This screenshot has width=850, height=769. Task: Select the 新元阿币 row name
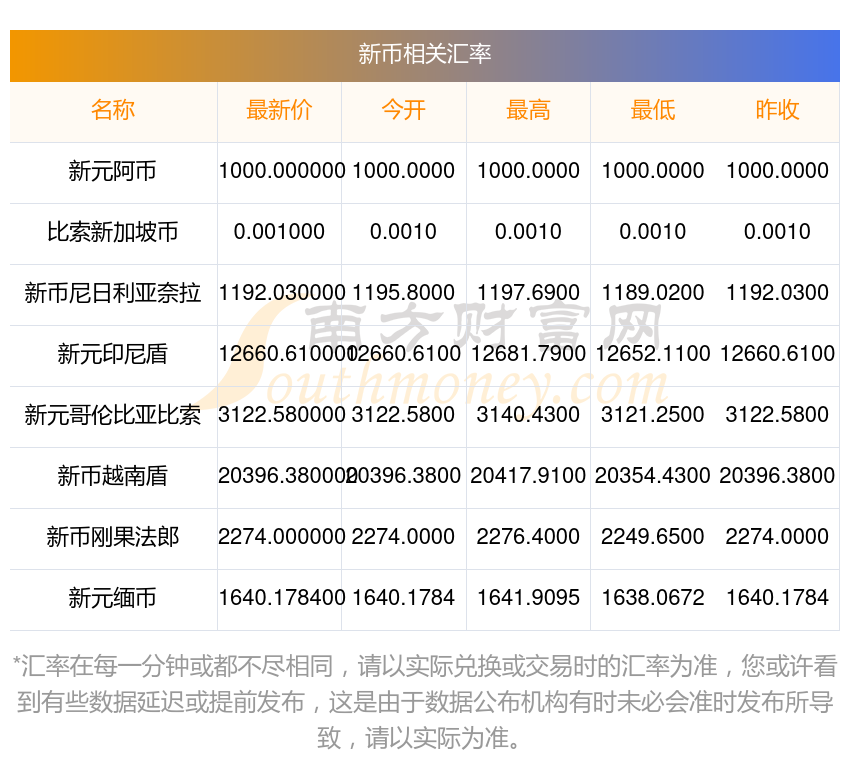pos(113,171)
